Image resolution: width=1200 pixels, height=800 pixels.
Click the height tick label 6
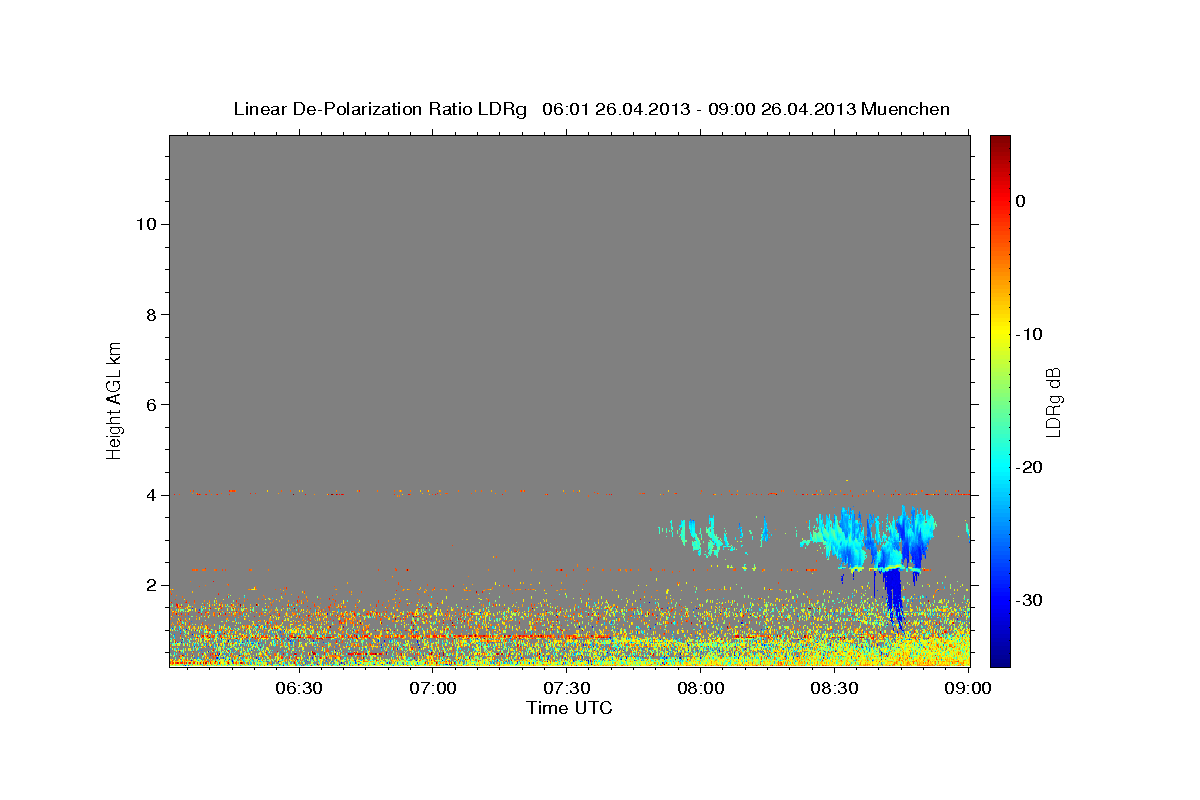(150, 404)
